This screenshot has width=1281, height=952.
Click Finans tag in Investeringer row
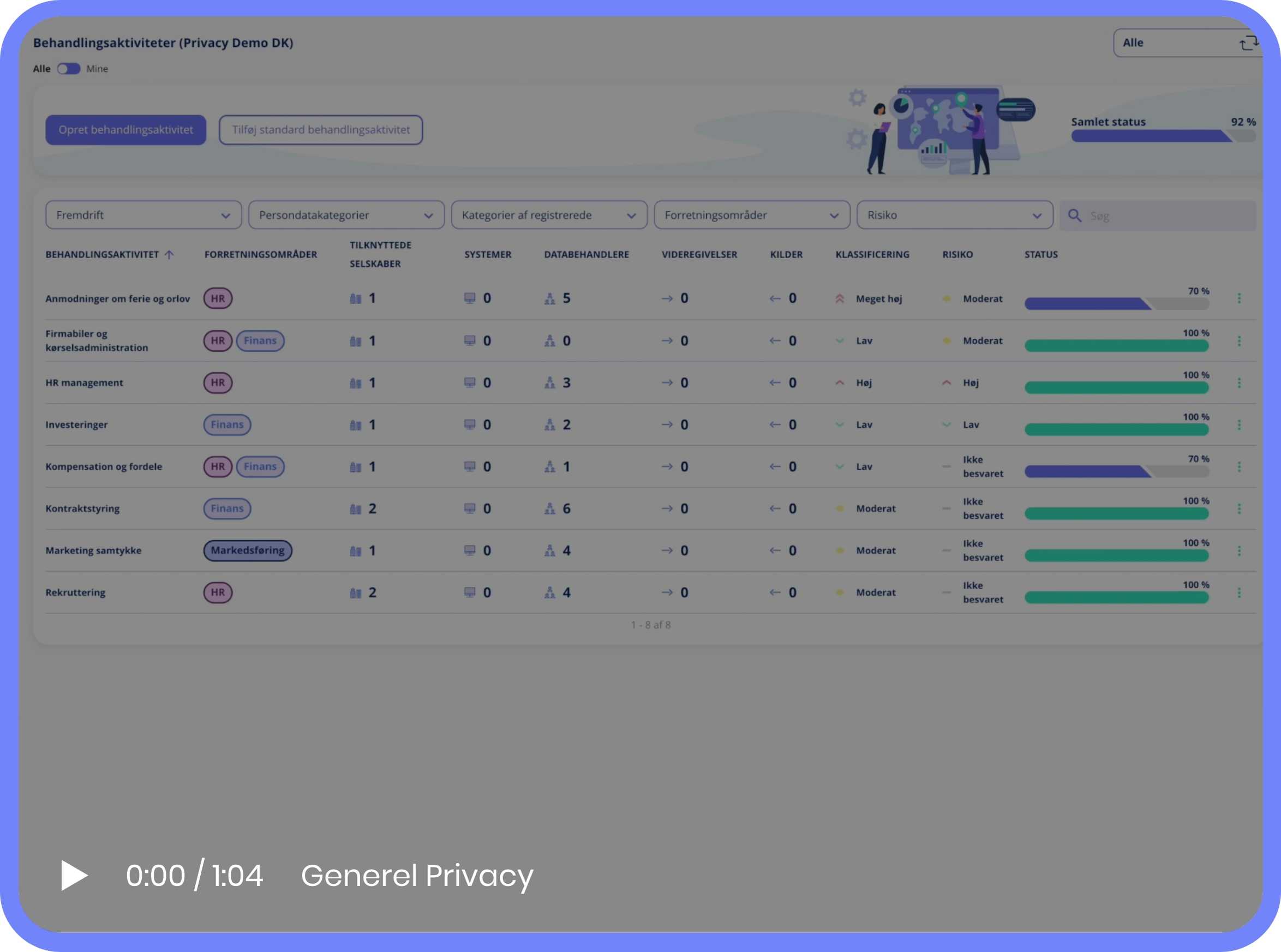coord(227,424)
